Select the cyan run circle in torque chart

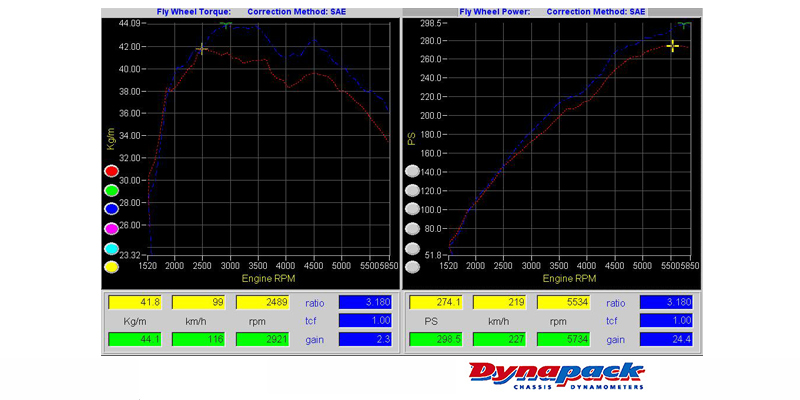click(x=111, y=248)
